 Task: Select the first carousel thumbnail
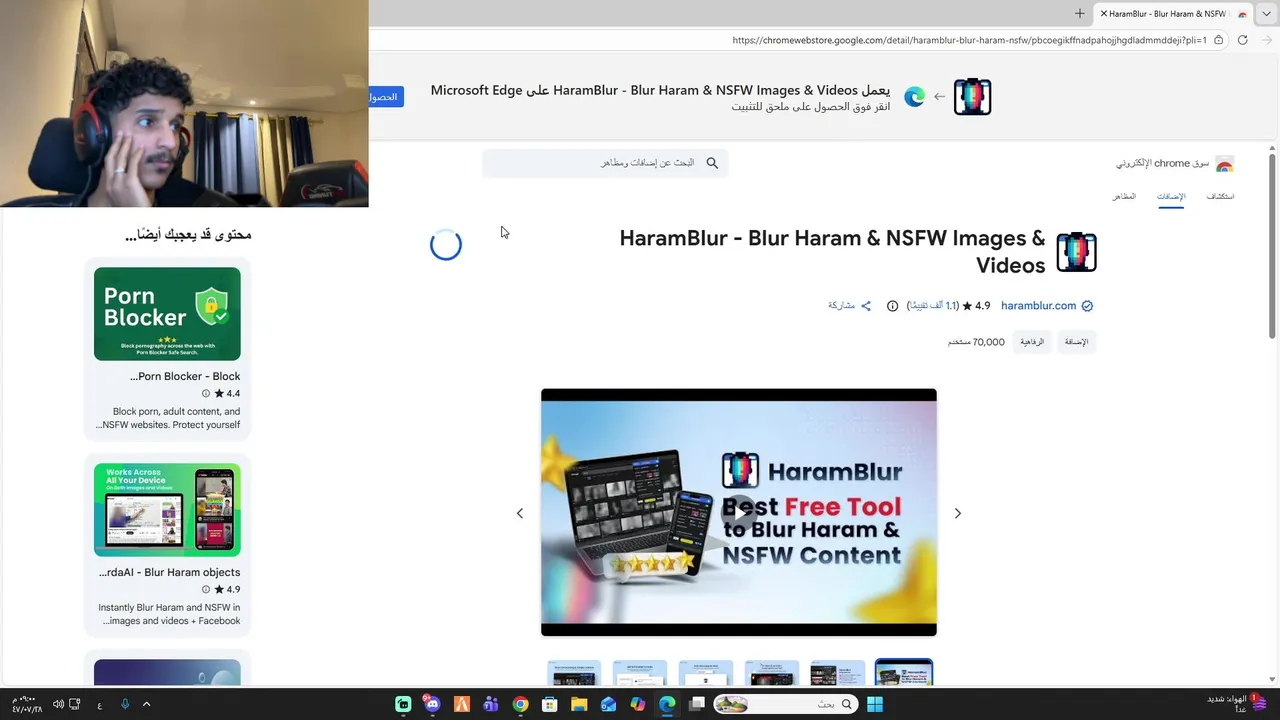click(x=574, y=673)
